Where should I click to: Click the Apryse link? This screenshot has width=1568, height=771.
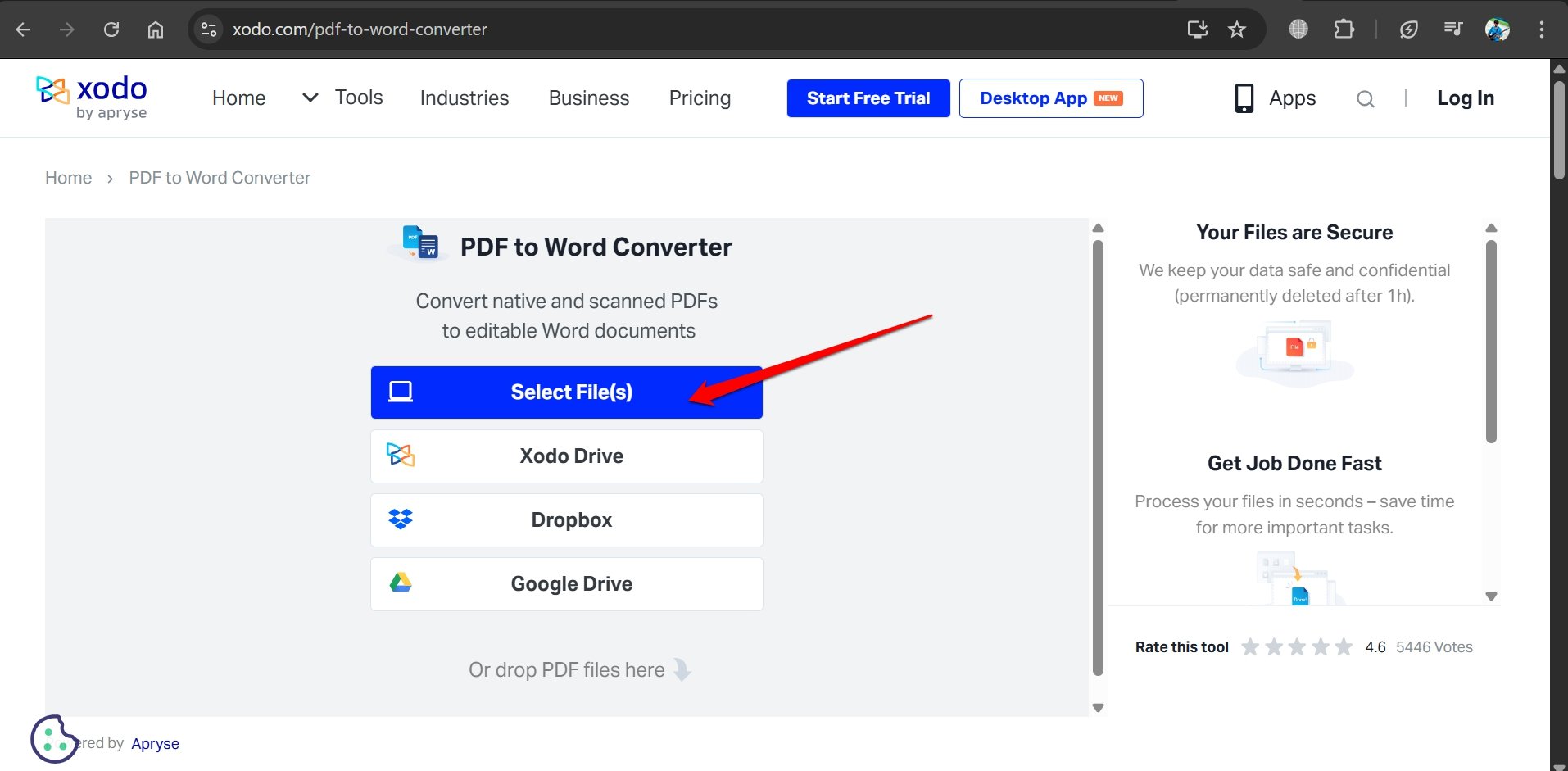(x=155, y=744)
